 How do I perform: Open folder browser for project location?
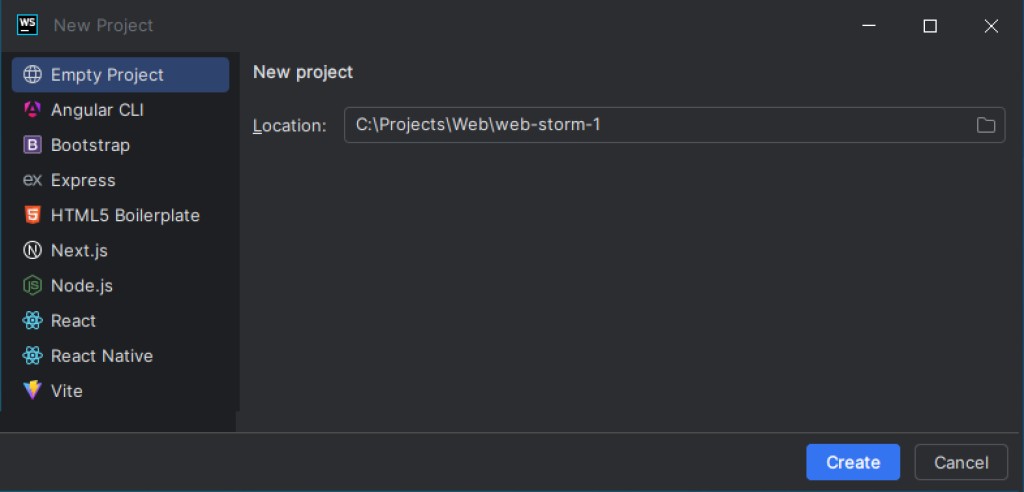click(x=986, y=125)
